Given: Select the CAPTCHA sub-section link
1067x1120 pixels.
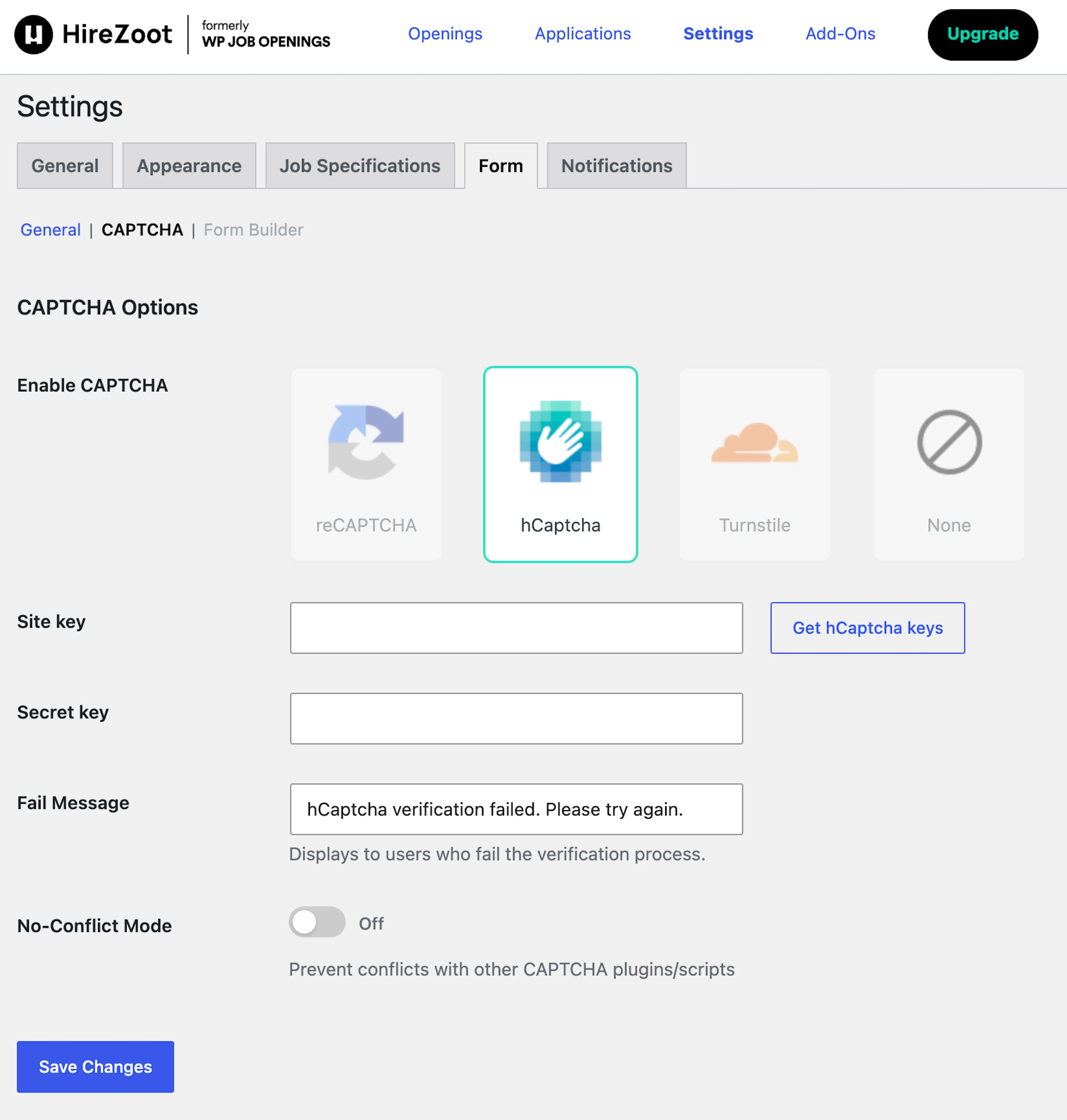Looking at the screenshot, I should 142,230.
